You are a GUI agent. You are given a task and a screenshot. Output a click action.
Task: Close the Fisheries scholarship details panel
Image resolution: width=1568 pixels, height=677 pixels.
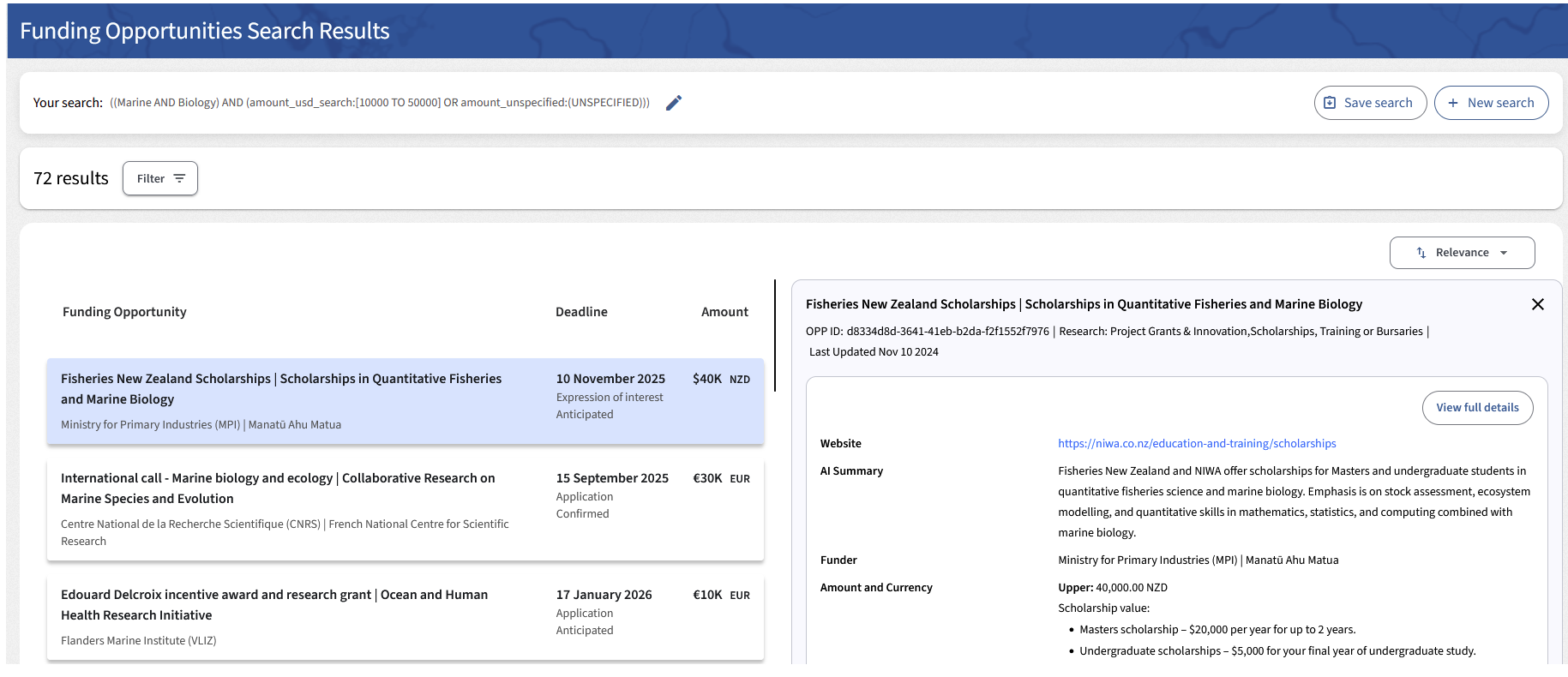[1538, 304]
